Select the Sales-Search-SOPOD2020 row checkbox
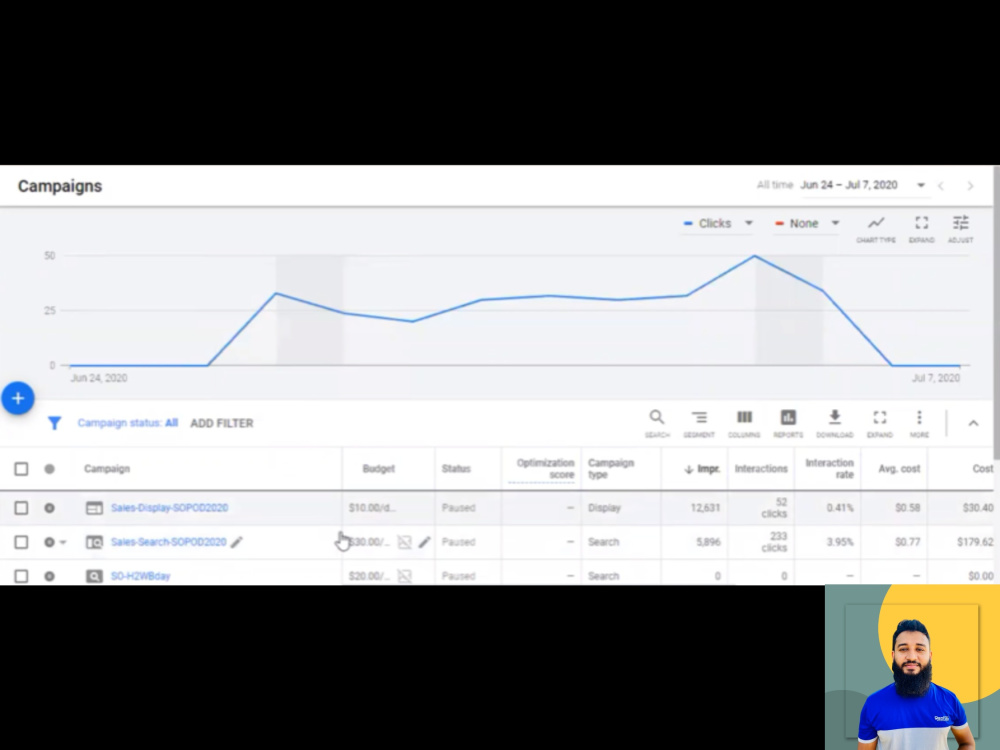 pos(21,542)
